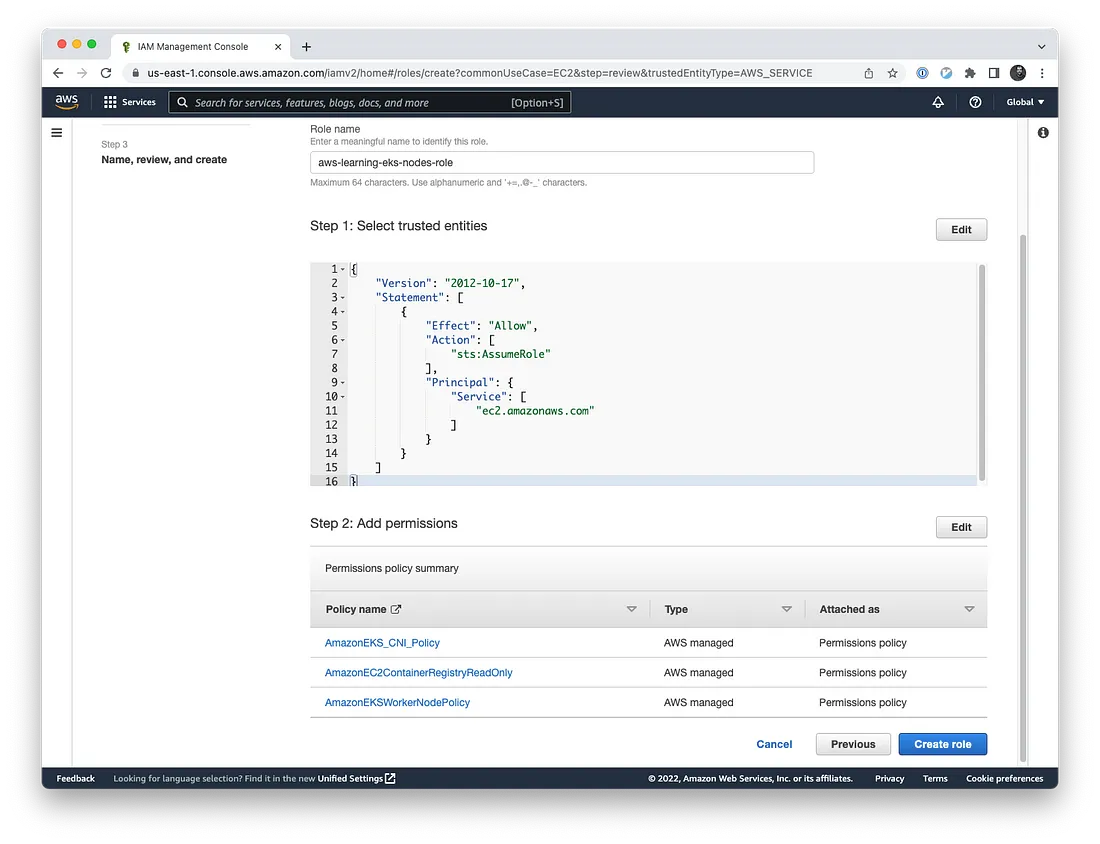Bookmark this page with the star
Screen dimensions: 1100x844
(x=892, y=73)
